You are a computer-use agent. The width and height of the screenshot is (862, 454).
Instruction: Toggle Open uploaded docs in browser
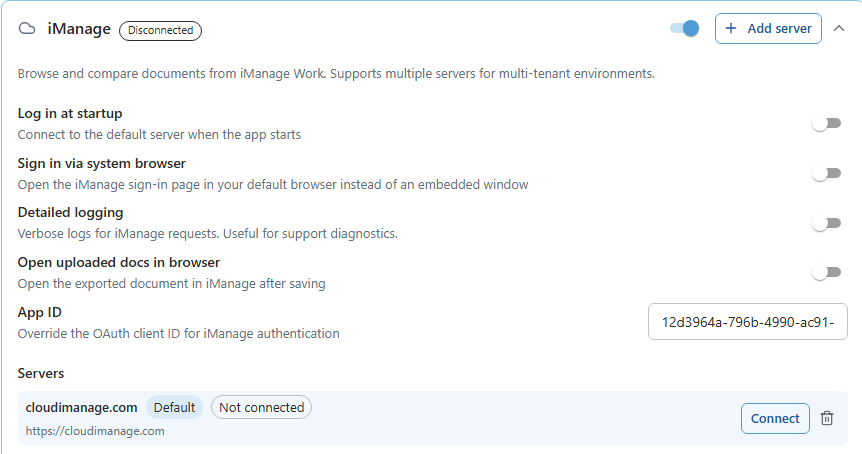pyautogui.click(x=827, y=272)
